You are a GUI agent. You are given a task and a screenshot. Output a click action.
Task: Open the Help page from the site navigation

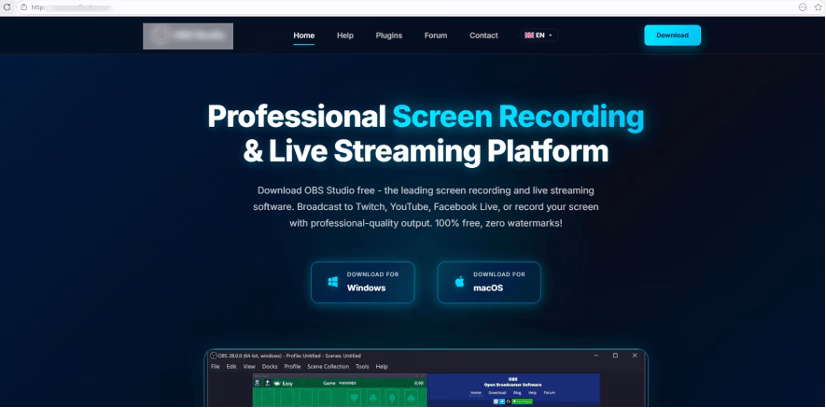(x=345, y=35)
